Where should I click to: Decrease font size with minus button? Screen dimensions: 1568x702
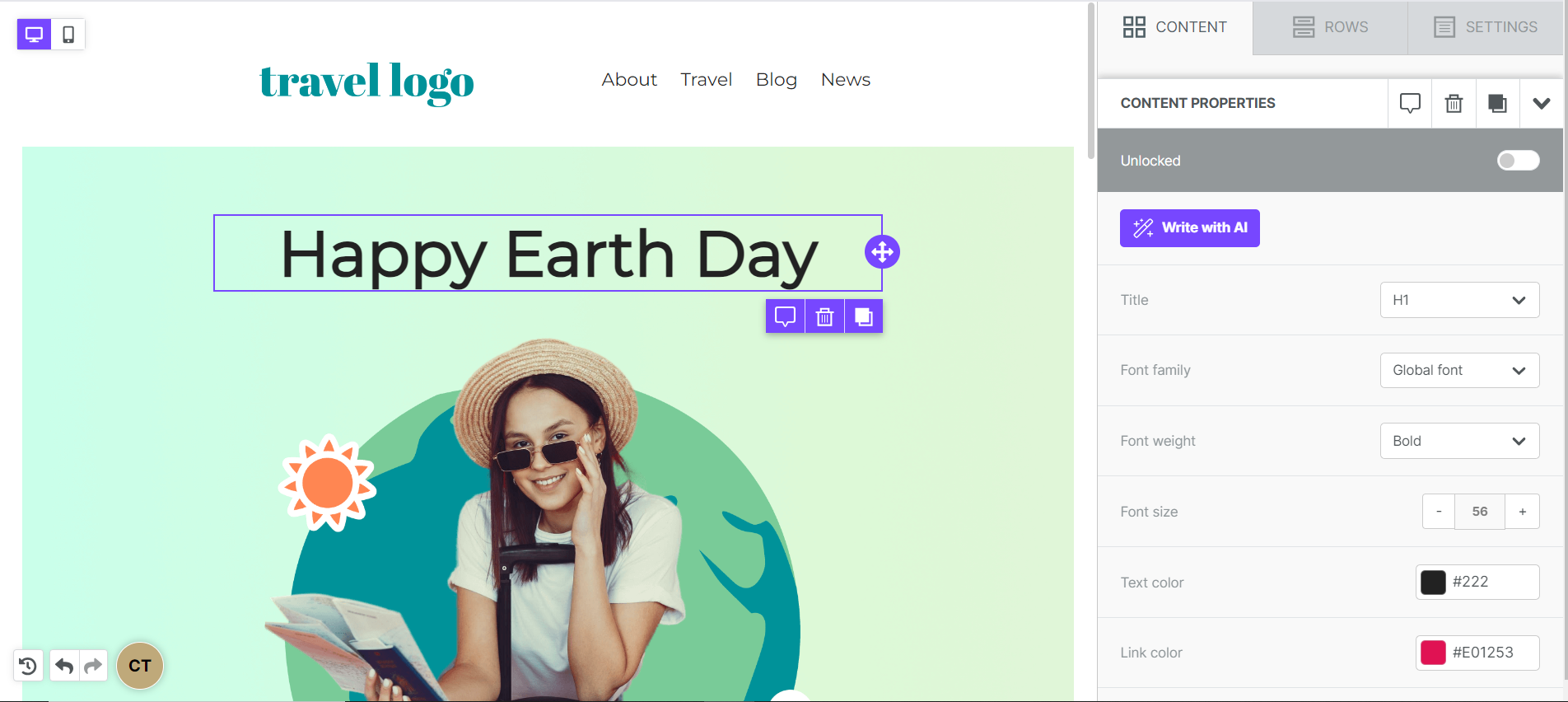[1439, 512]
